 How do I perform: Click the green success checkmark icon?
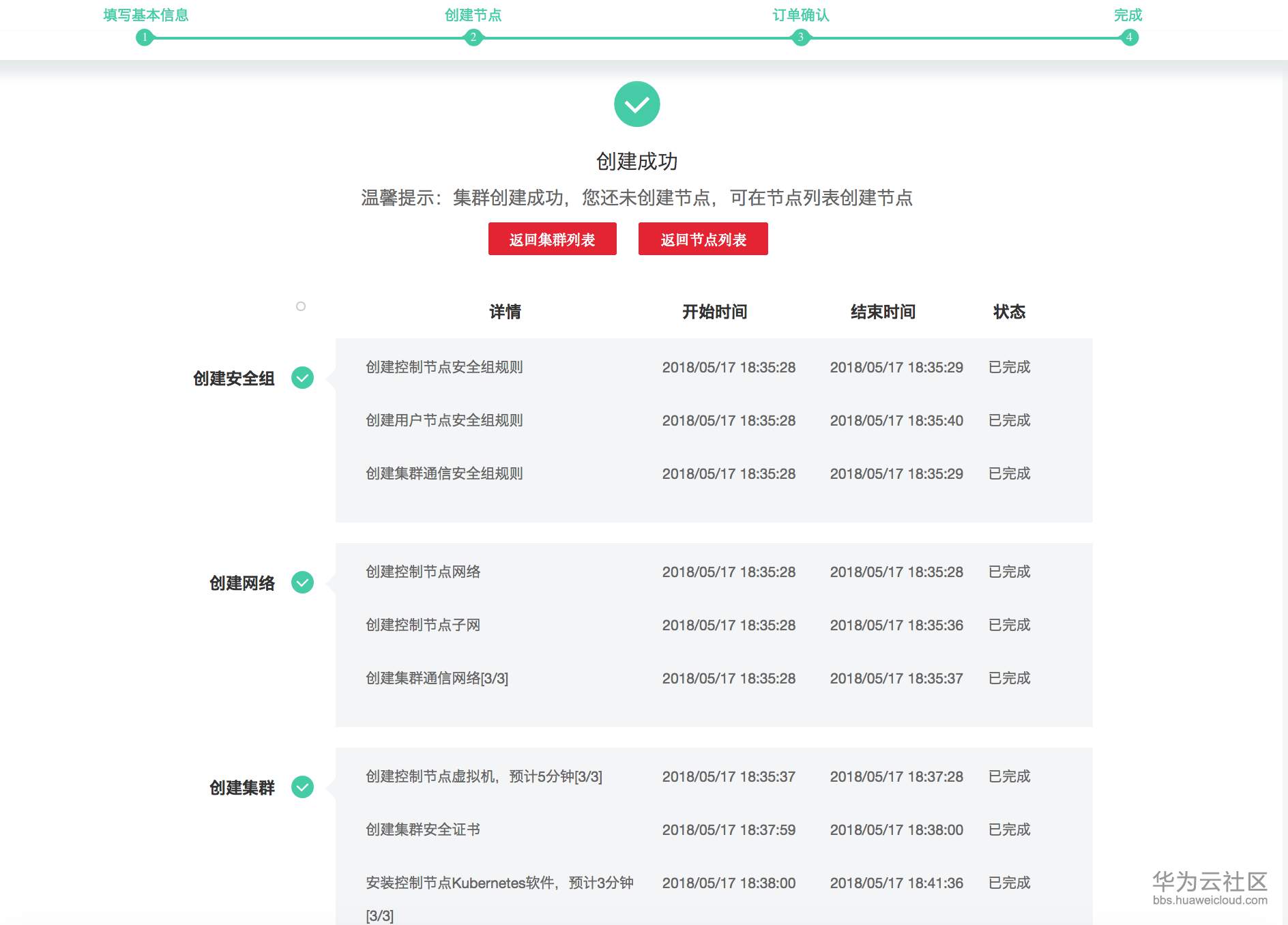point(636,104)
